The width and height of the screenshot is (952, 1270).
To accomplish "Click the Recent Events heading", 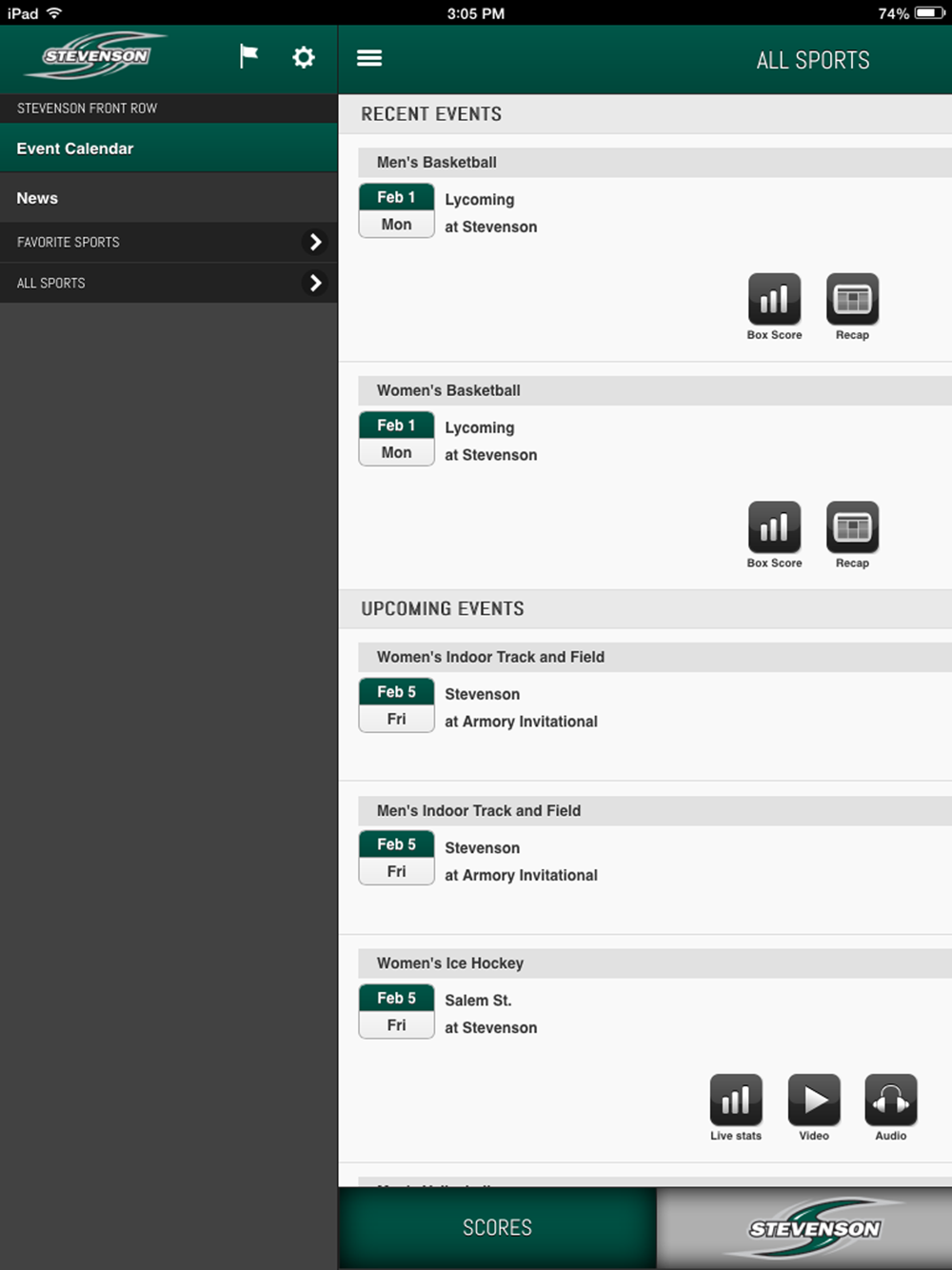I will click(x=431, y=114).
